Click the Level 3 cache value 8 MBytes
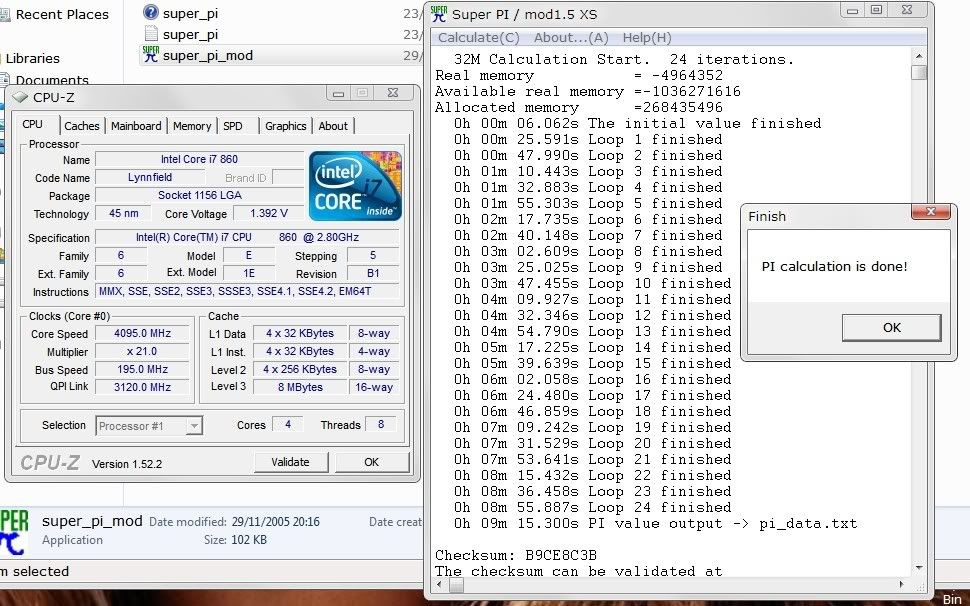The image size is (970, 606). tap(300, 387)
